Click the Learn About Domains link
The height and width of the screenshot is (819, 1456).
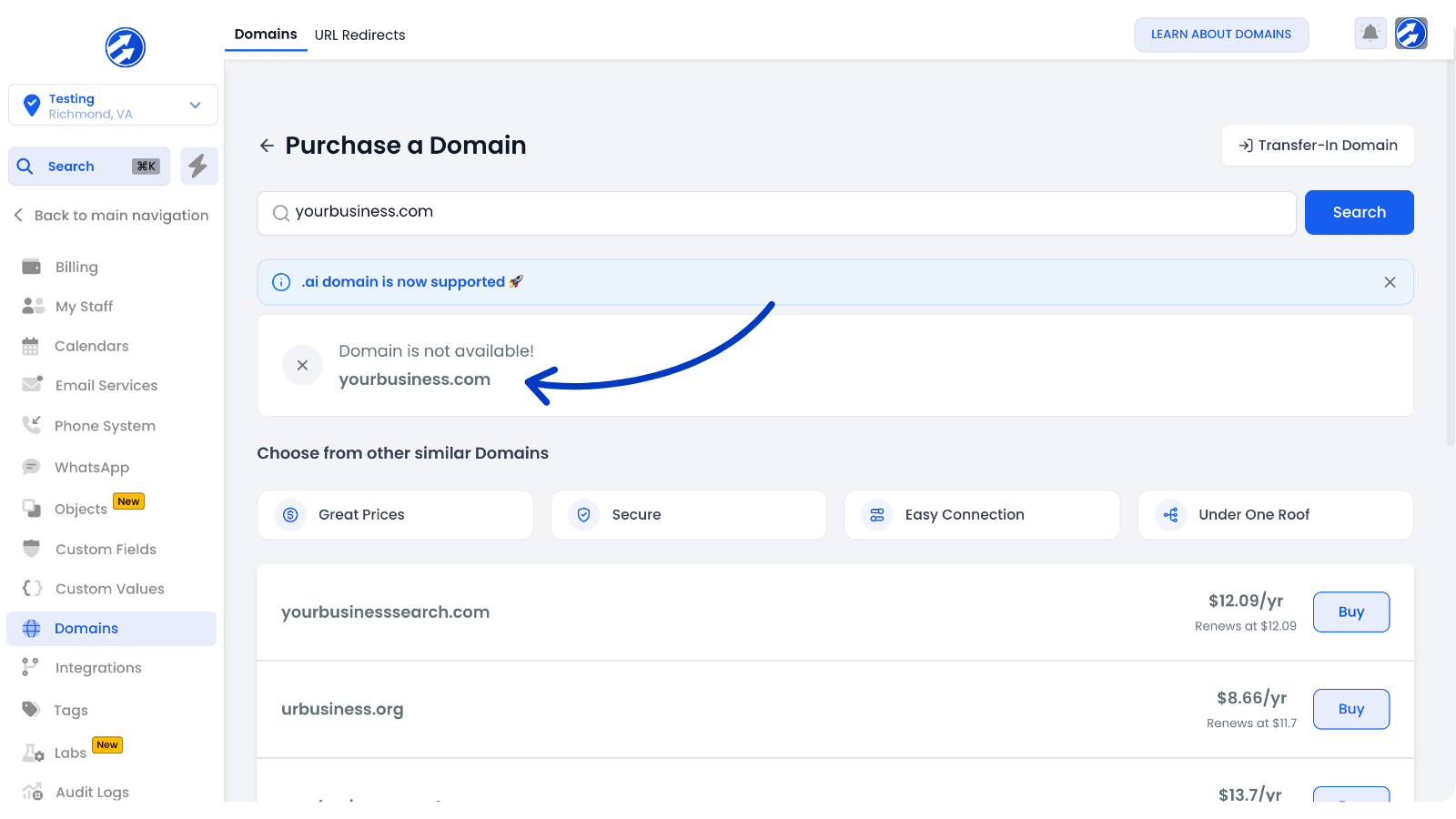pyautogui.click(x=1220, y=35)
